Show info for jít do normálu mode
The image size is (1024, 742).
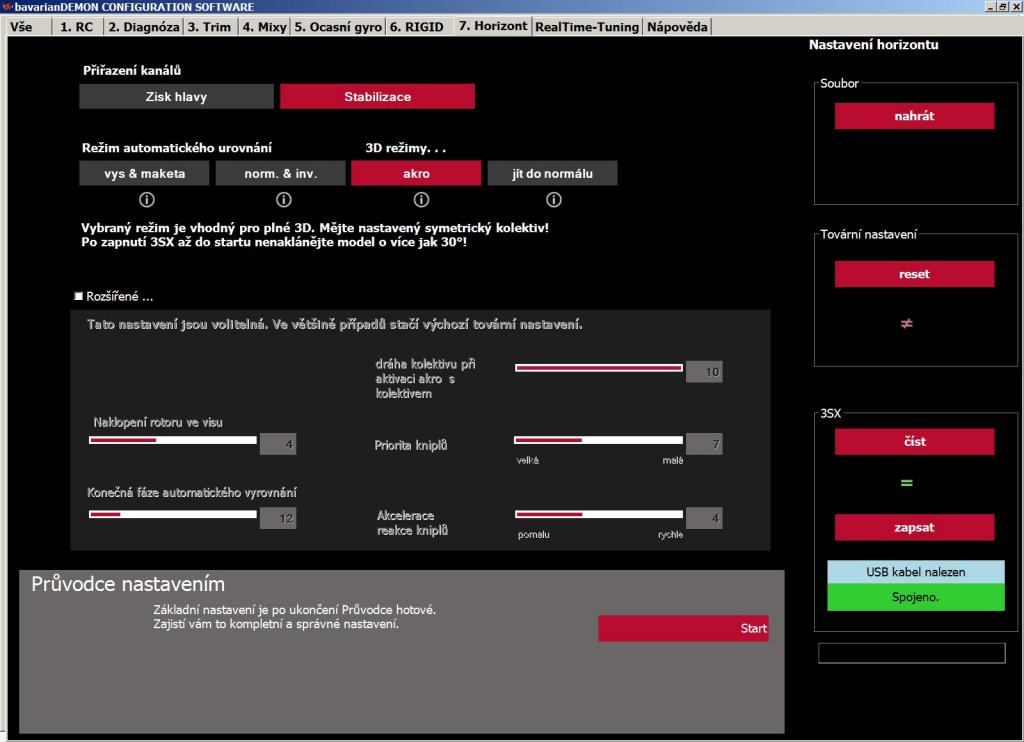point(552,198)
